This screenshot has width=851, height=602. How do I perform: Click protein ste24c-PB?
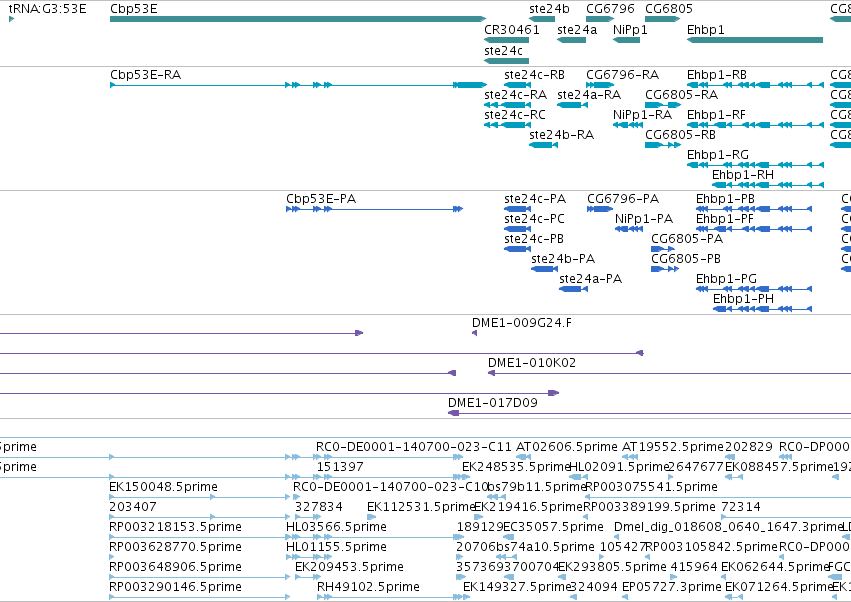[x=517, y=249]
